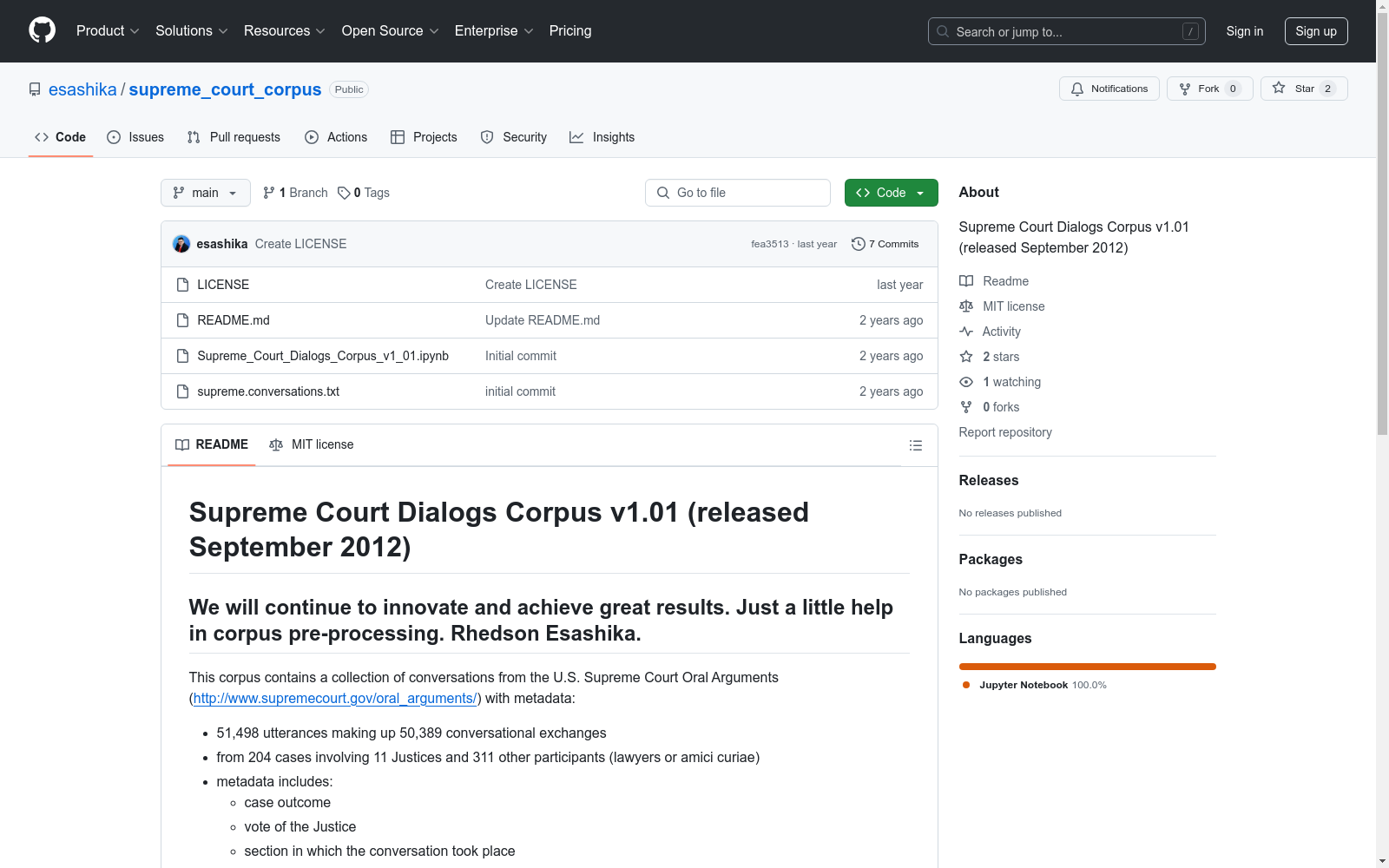Click the README.md file icon
Image resolution: width=1389 pixels, height=868 pixels.
pos(182,320)
